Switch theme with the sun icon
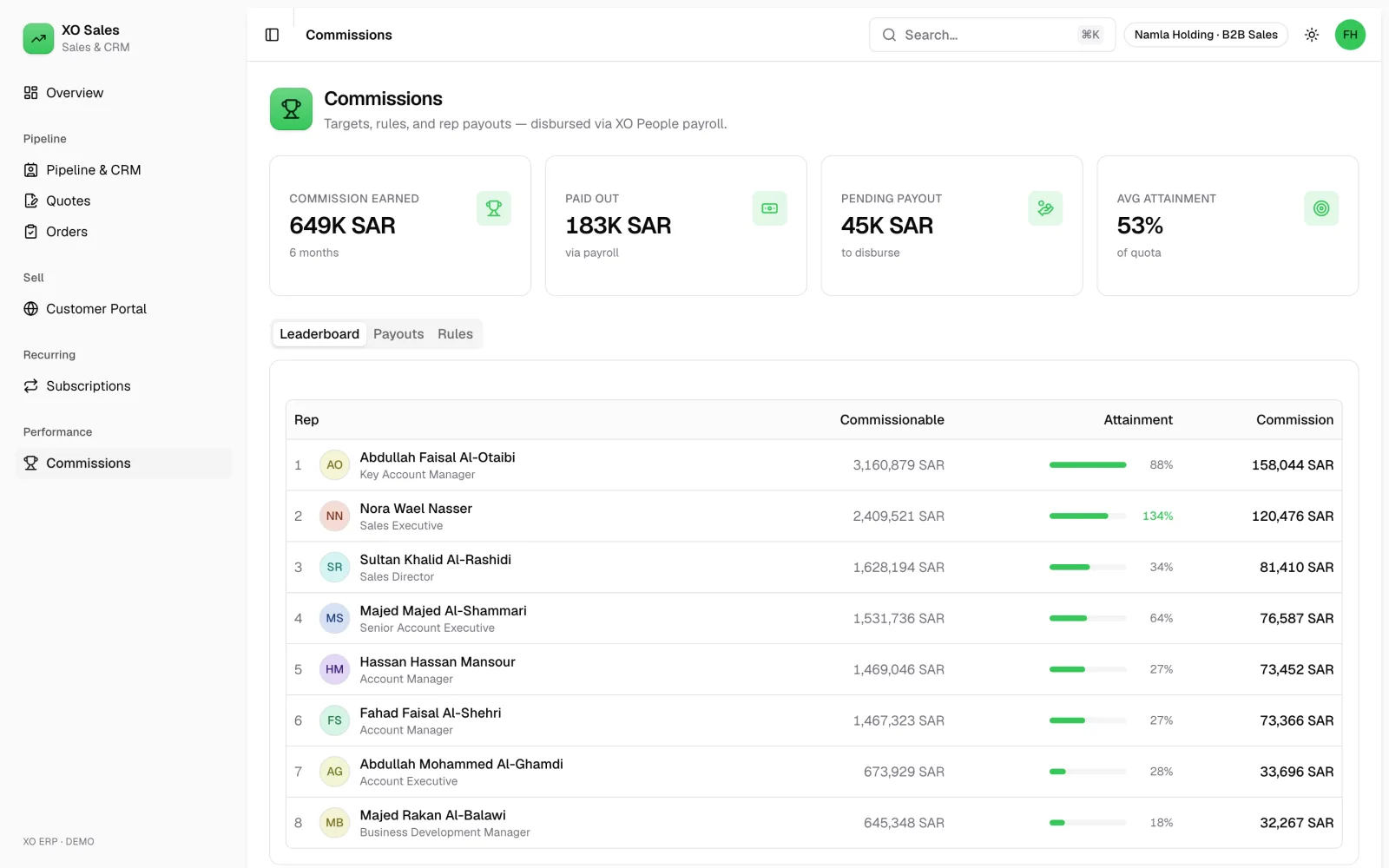Image resolution: width=1389 pixels, height=868 pixels. (x=1312, y=35)
